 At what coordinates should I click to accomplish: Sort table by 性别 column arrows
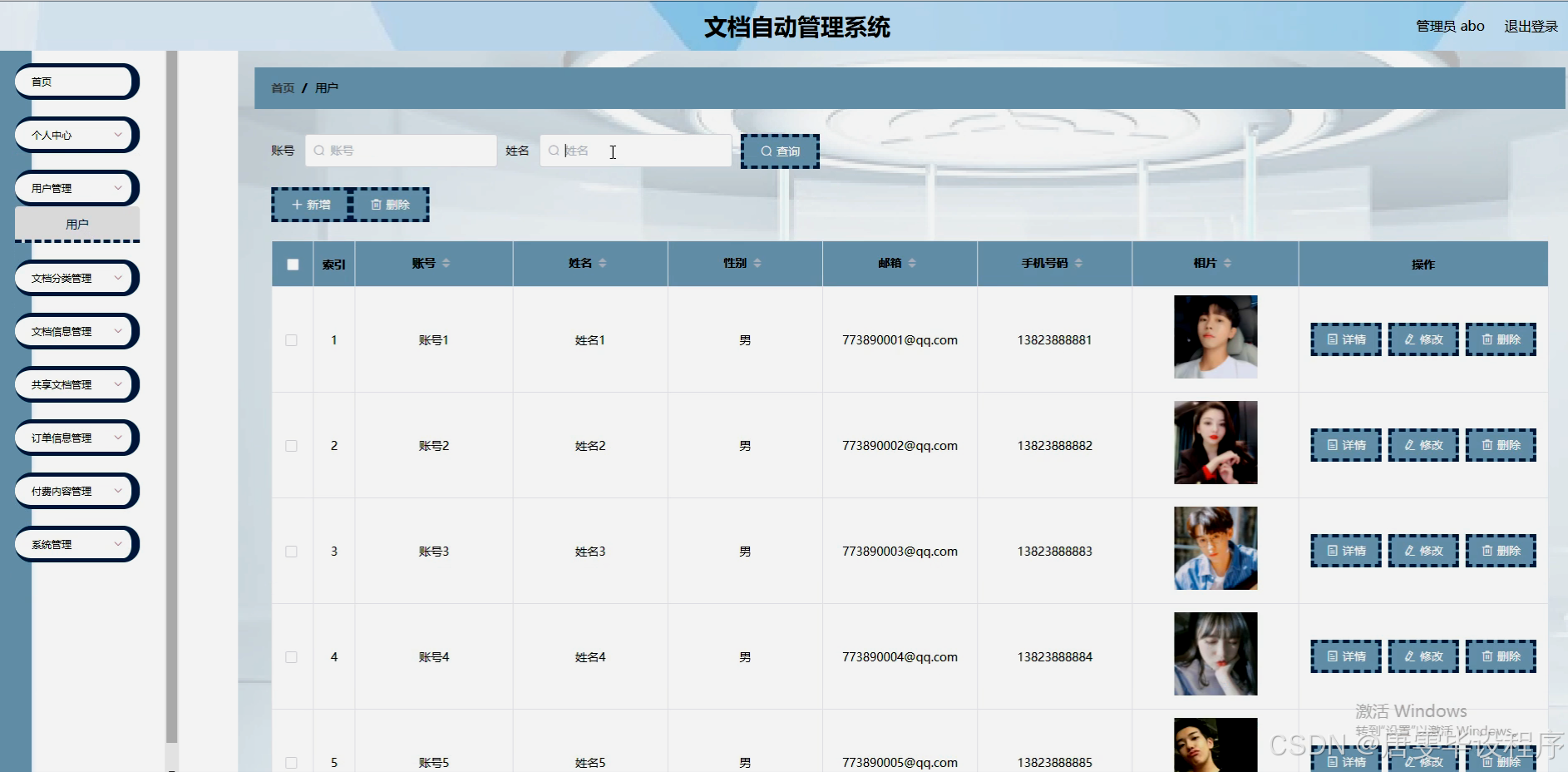pyautogui.click(x=757, y=263)
